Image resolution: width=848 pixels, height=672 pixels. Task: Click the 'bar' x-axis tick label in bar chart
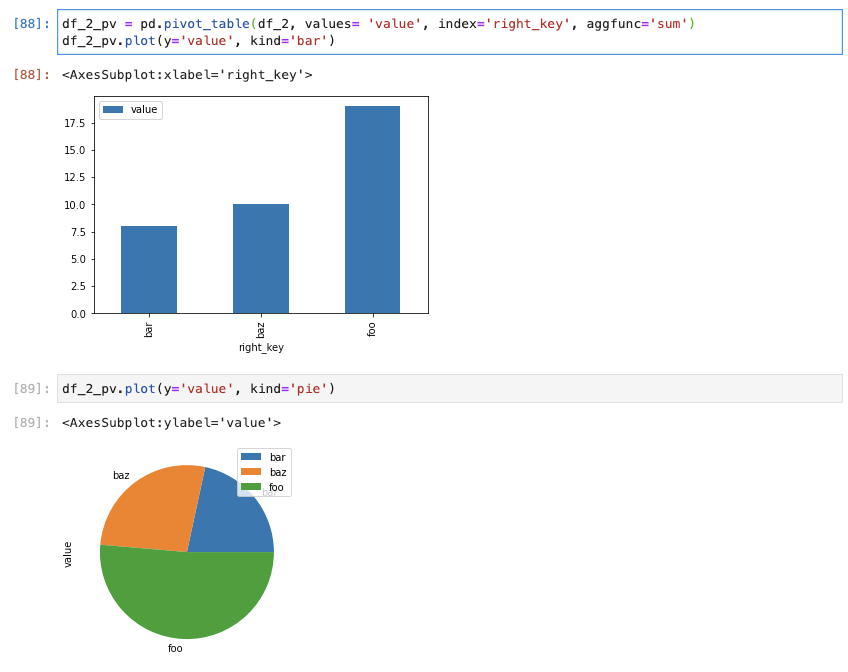click(148, 330)
